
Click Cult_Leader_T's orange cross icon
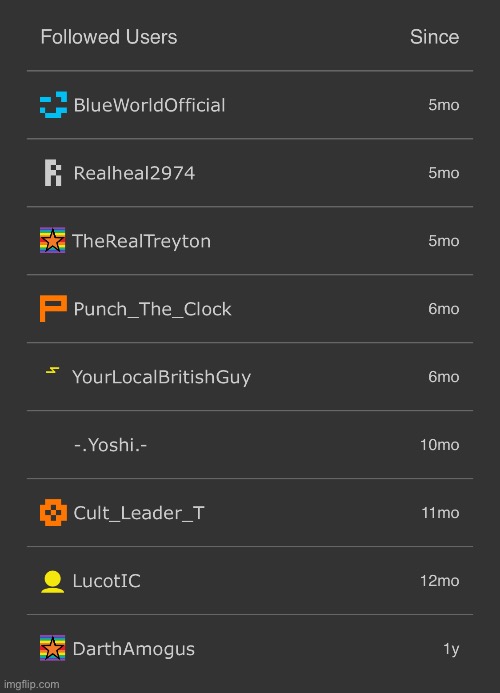pyautogui.click(x=53, y=513)
